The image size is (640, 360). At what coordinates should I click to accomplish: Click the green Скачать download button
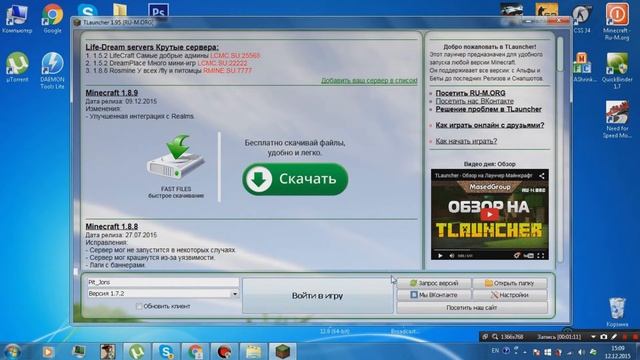295,179
